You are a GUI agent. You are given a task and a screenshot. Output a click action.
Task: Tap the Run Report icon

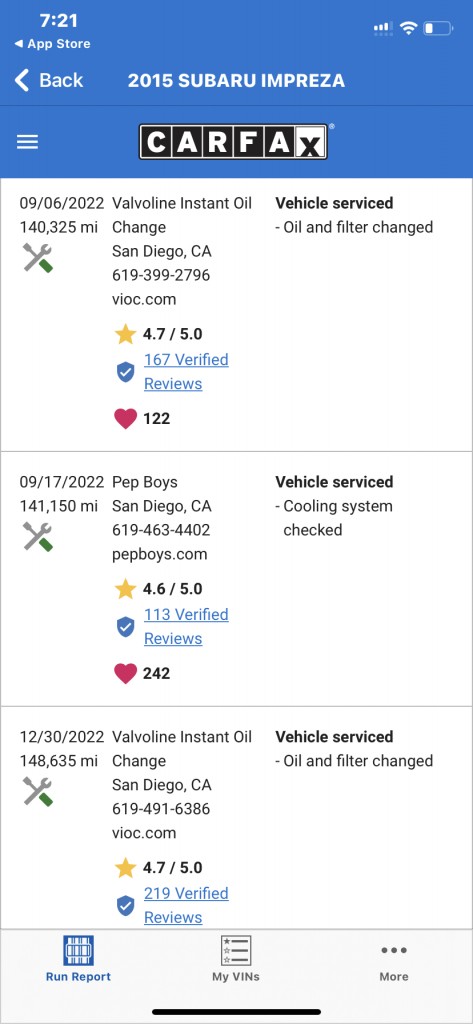[78, 950]
